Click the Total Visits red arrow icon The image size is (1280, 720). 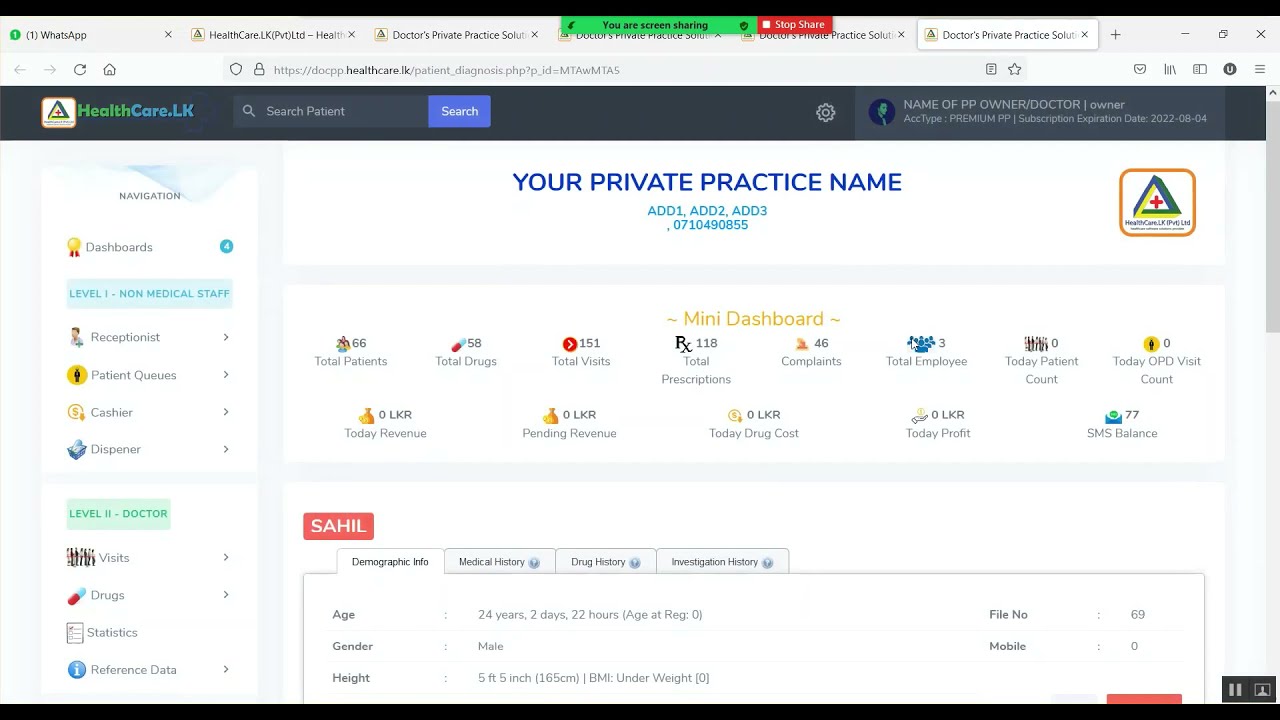[570, 344]
